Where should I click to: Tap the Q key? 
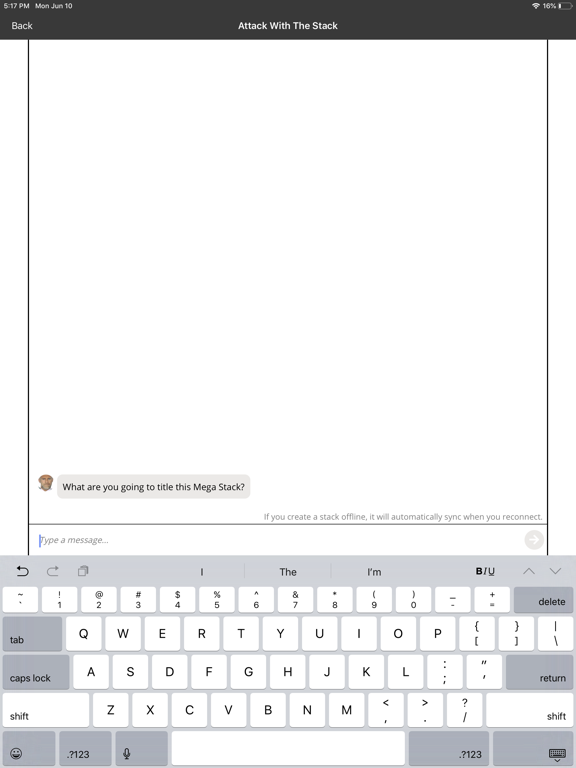pyautogui.click(x=84, y=633)
